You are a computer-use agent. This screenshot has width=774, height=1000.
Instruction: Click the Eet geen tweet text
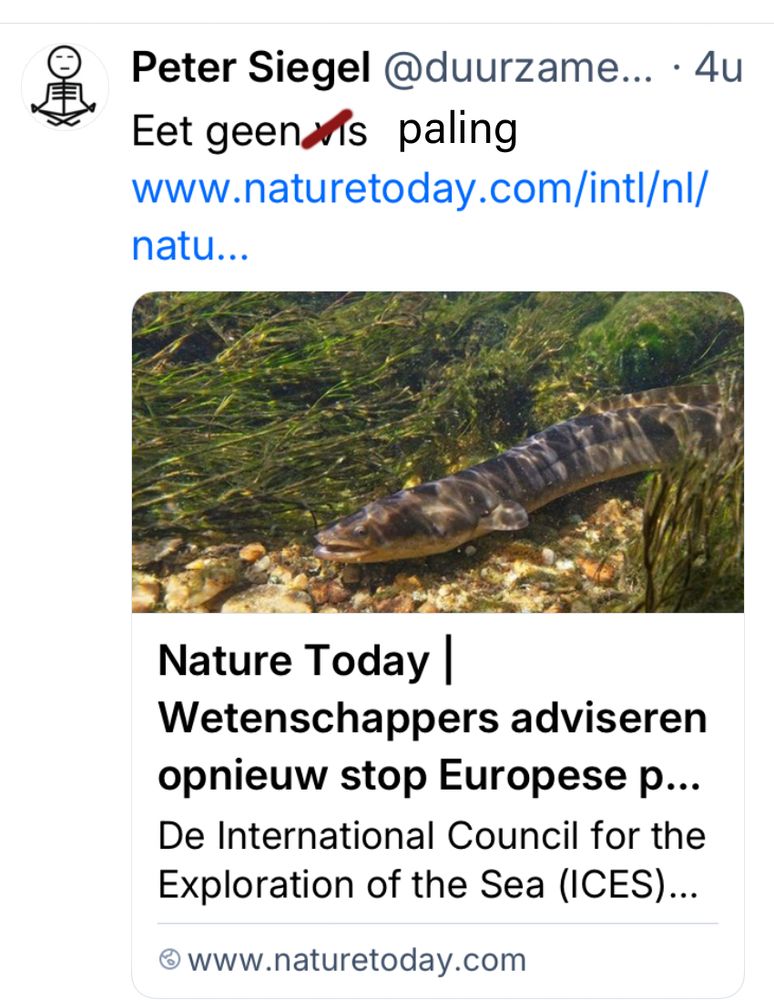tap(215, 131)
